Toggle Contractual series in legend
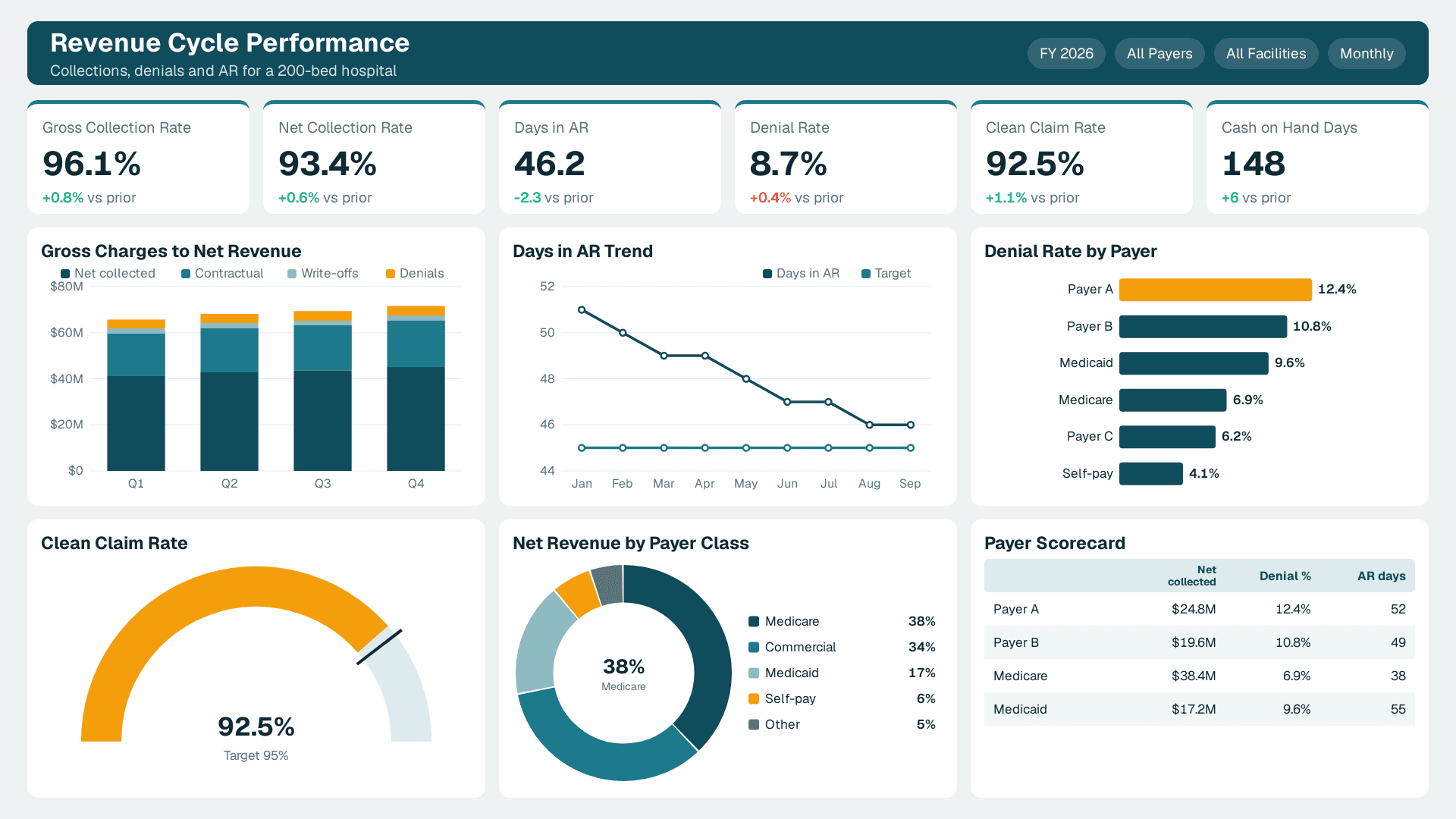 tap(222, 273)
